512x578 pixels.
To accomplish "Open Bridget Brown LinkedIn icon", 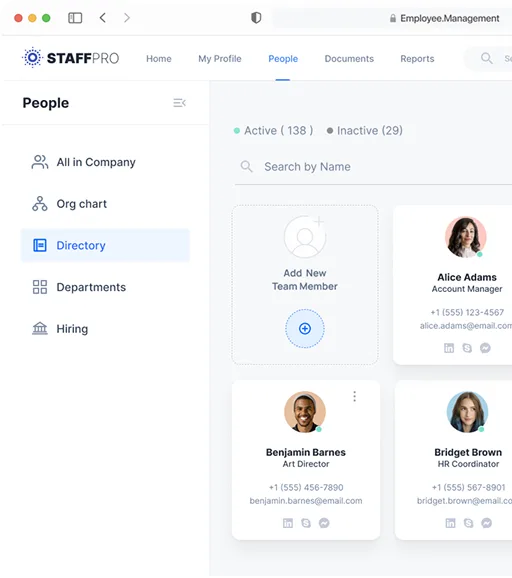I will [450, 523].
